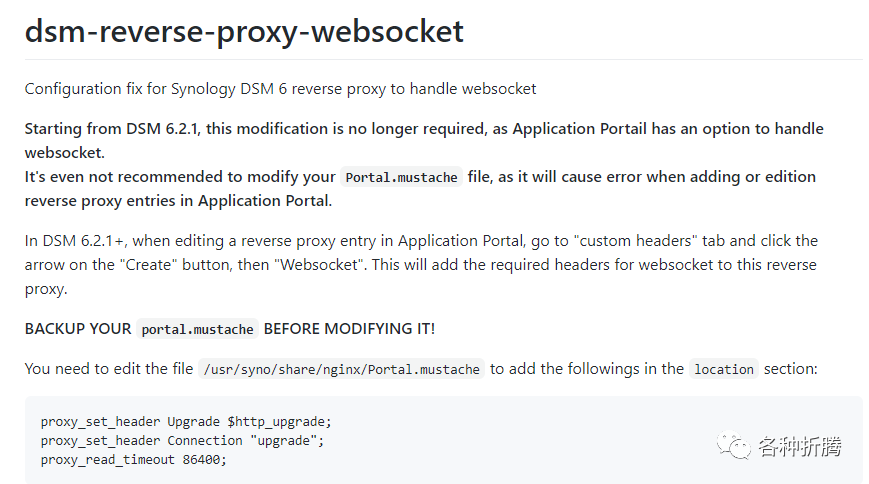
Task: Click the WeChat watermark logo icon
Action: point(733,445)
